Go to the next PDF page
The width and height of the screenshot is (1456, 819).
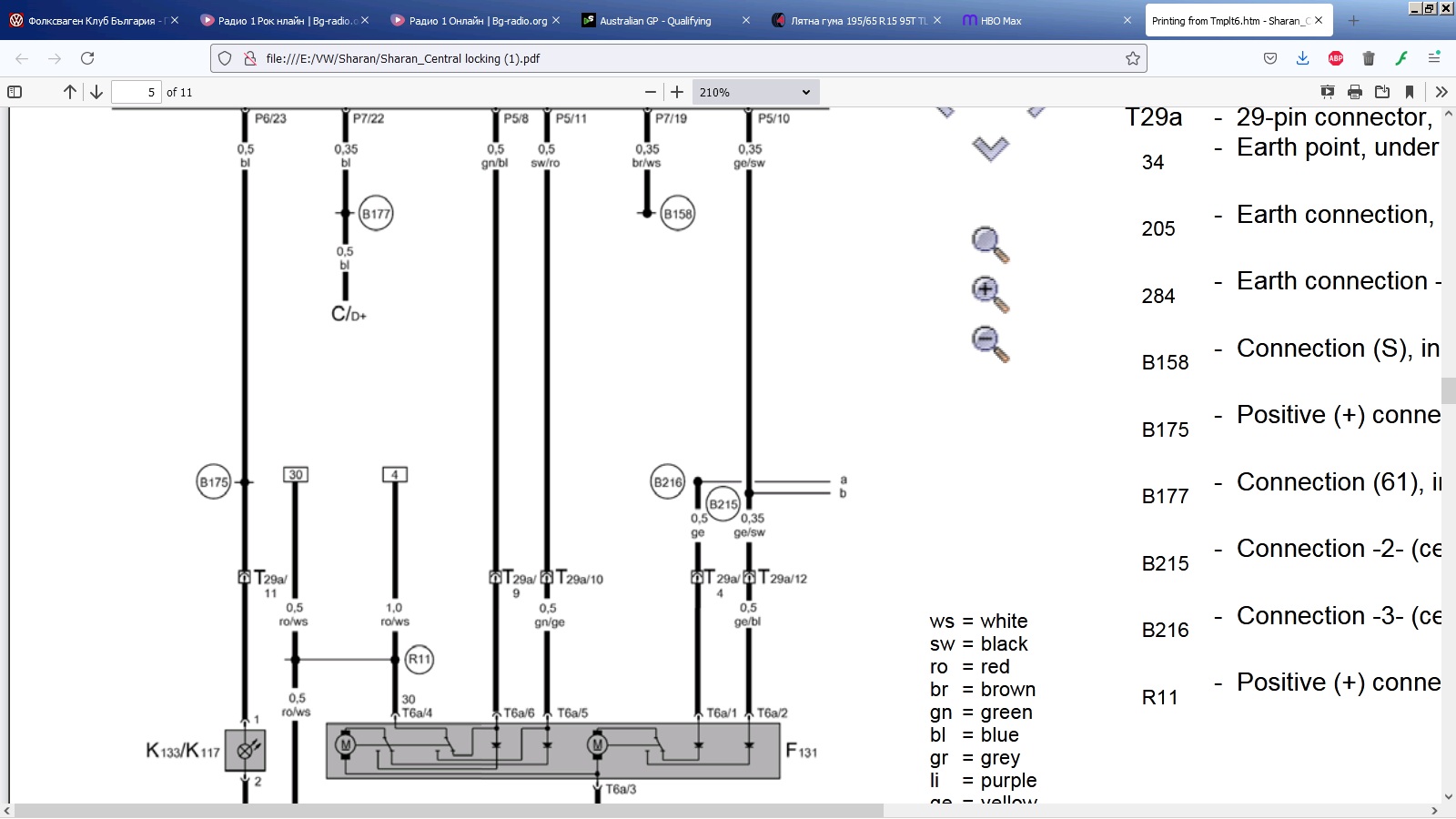click(96, 92)
